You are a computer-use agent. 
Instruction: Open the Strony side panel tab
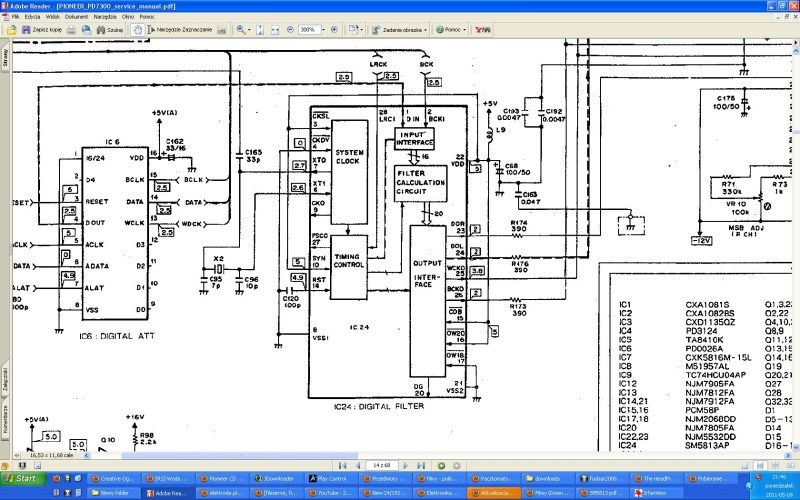pos(5,58)
